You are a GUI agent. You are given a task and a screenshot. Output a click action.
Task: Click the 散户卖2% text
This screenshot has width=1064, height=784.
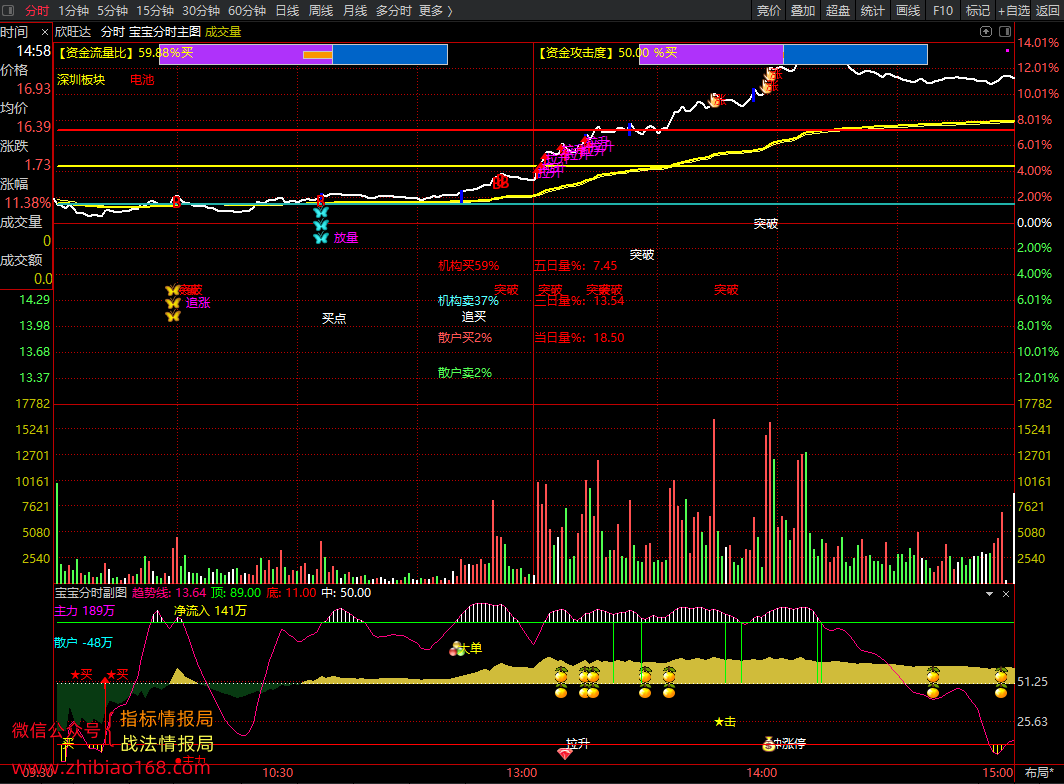(465, 373)
